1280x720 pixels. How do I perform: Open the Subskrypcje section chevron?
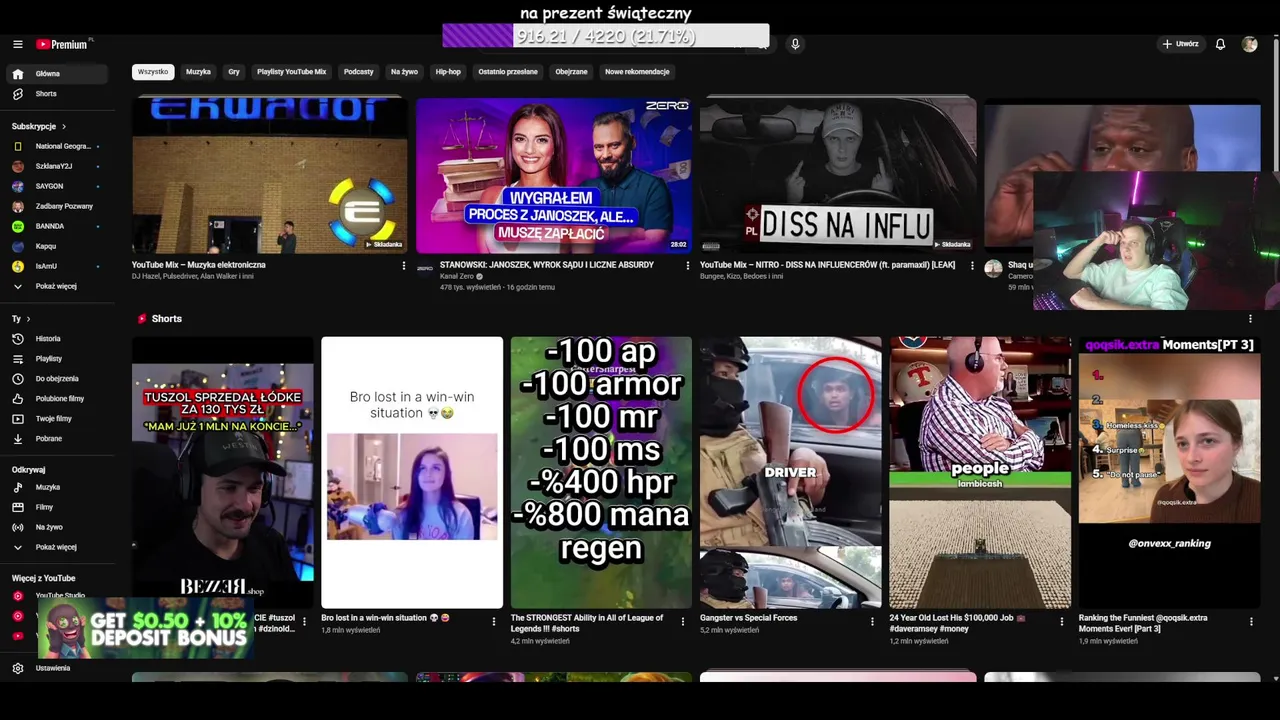(x=64, y=127)
